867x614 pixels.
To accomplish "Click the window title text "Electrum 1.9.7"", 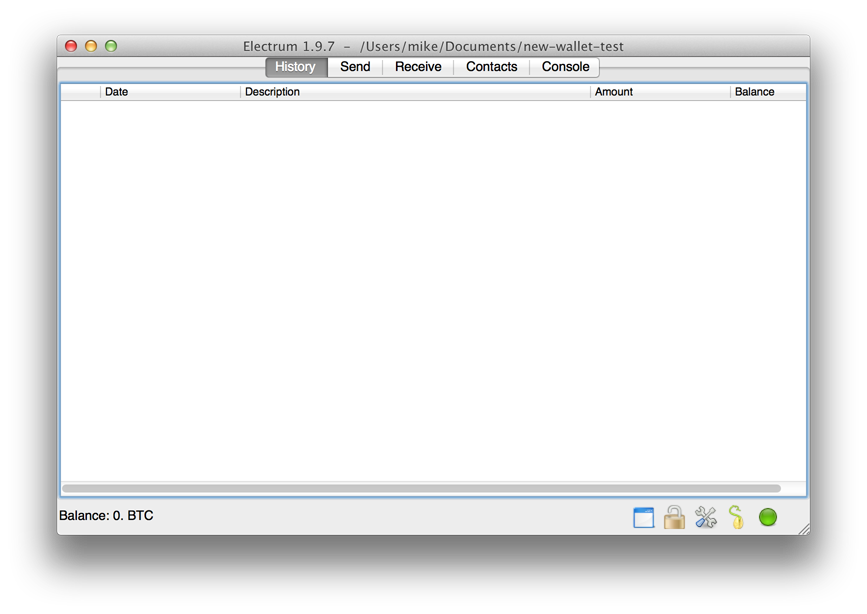I will pos(289,46).
